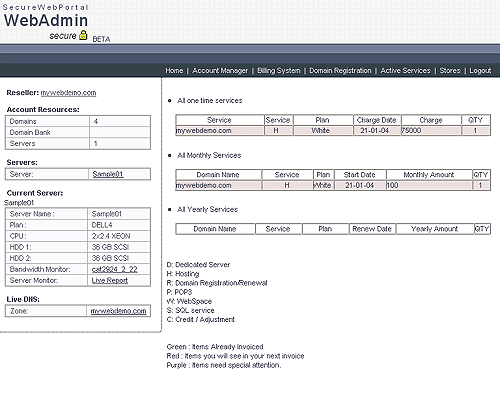The width and height of the screenshot is (500, 406).
Task: Open the Billing System page
Action: pyautogui.click(x=279, y=71)
